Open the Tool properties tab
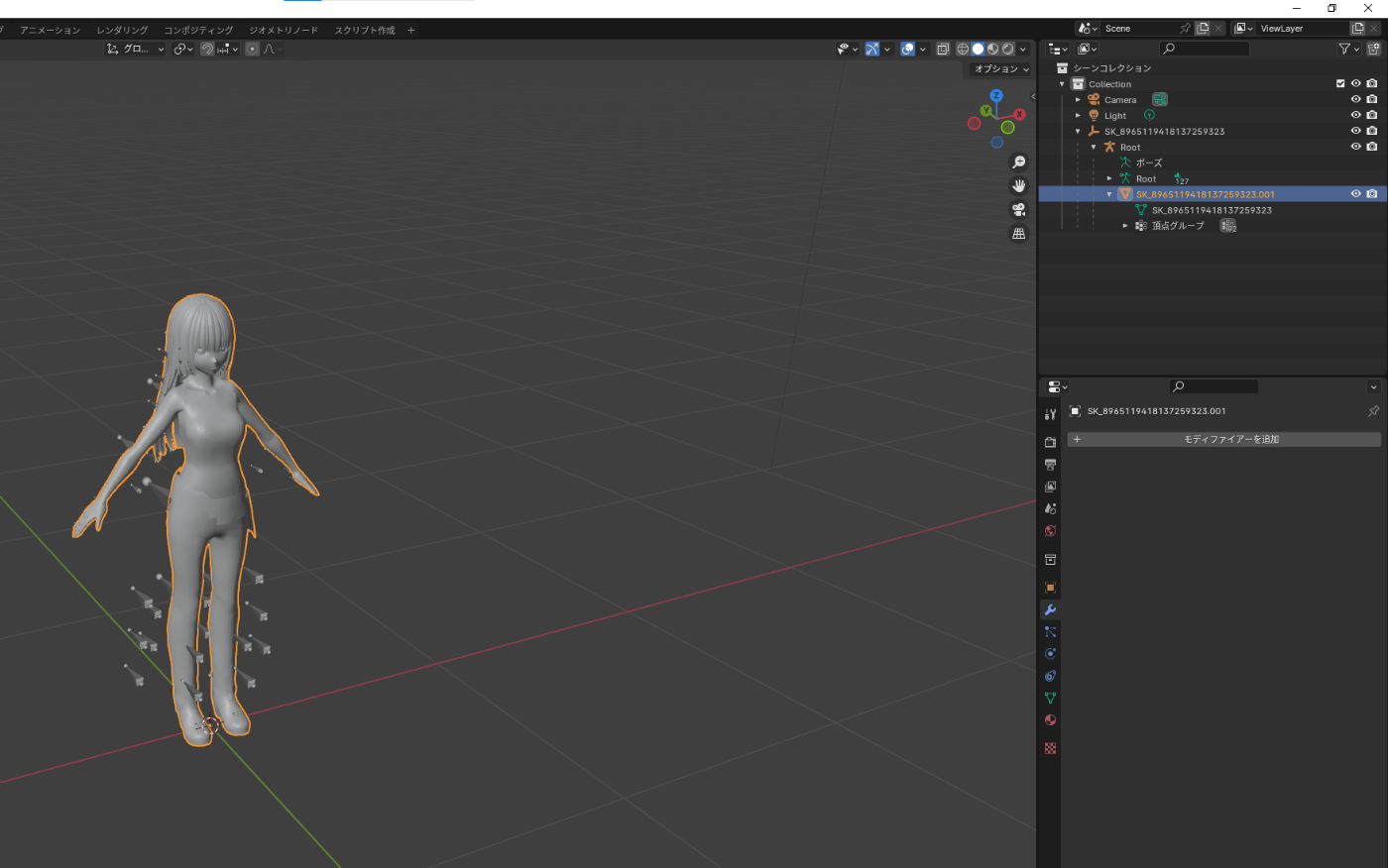Viewport: 1388px width, 868px height. pyautogui.click(x=1050, y=414)
